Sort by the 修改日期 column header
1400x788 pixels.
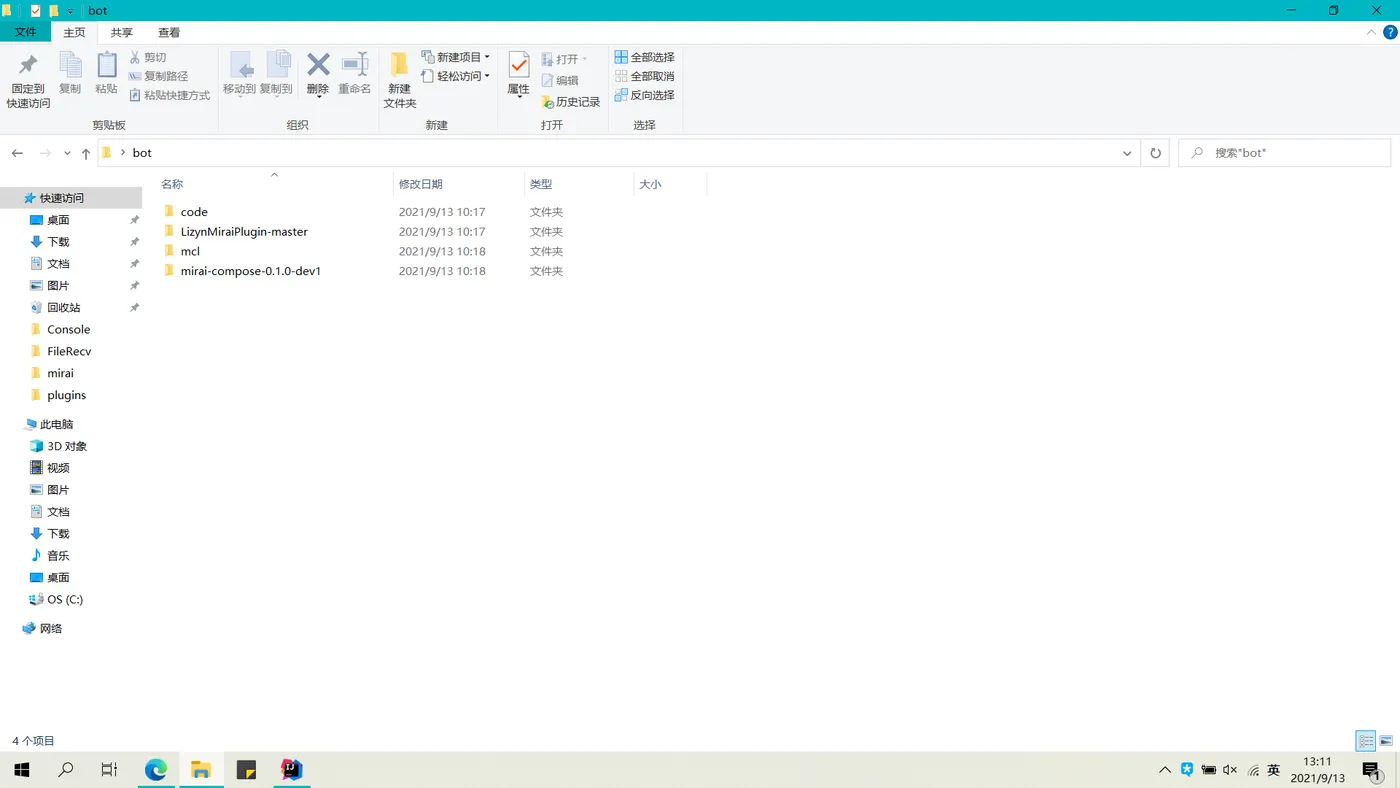click(420, 184)
